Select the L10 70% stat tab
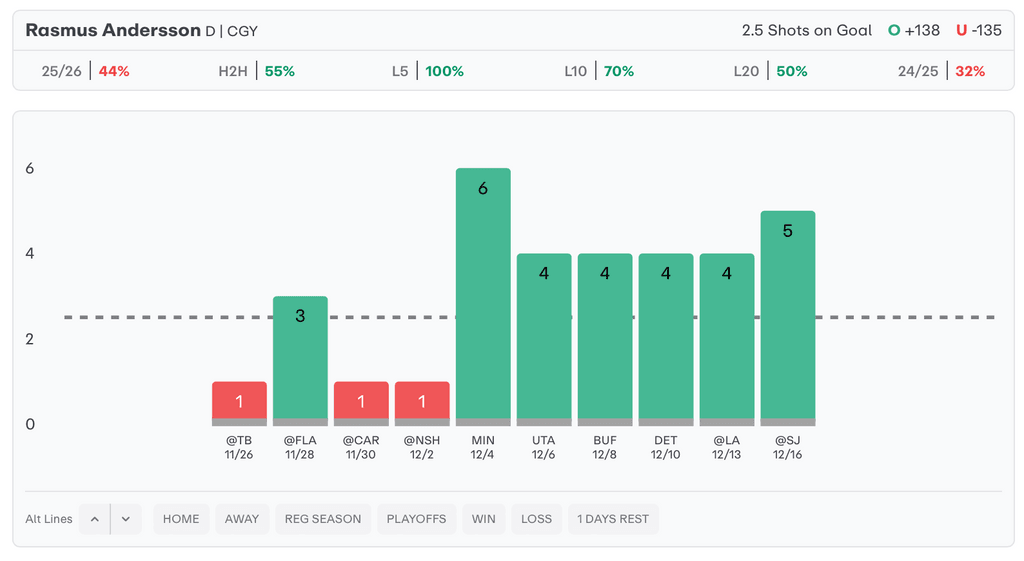This screenshot has width=1024, height=561. pos(598,71)
